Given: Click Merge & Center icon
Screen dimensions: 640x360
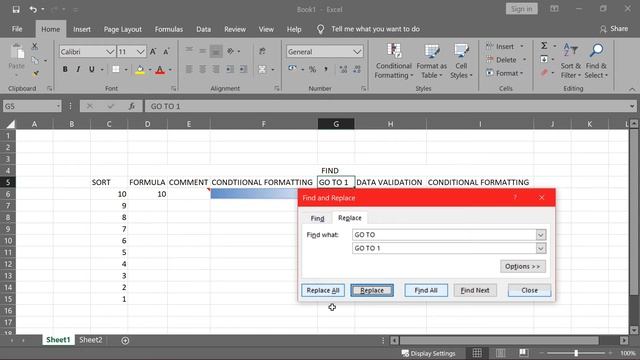Looking at the screenshot, I should click(262, 69).
